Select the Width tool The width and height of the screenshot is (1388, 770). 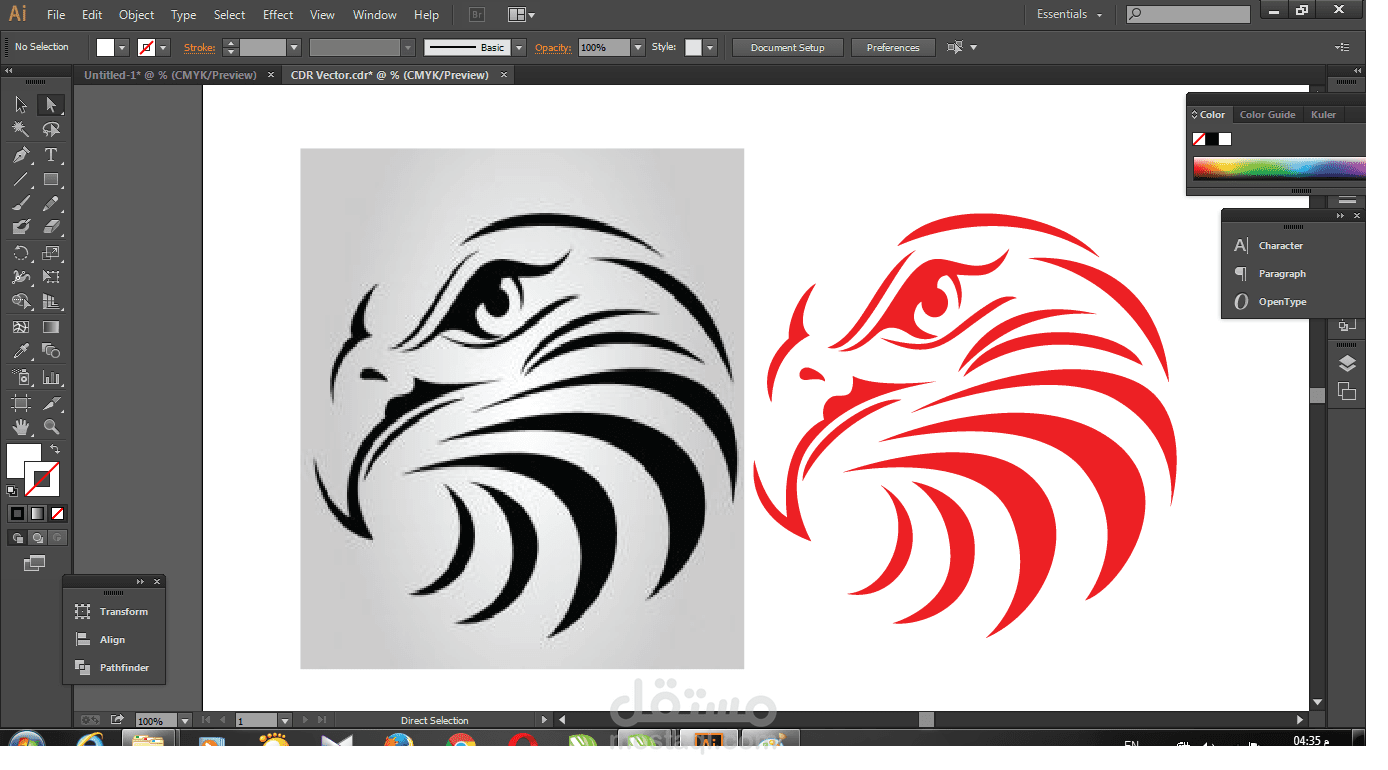tap(21, 277)
